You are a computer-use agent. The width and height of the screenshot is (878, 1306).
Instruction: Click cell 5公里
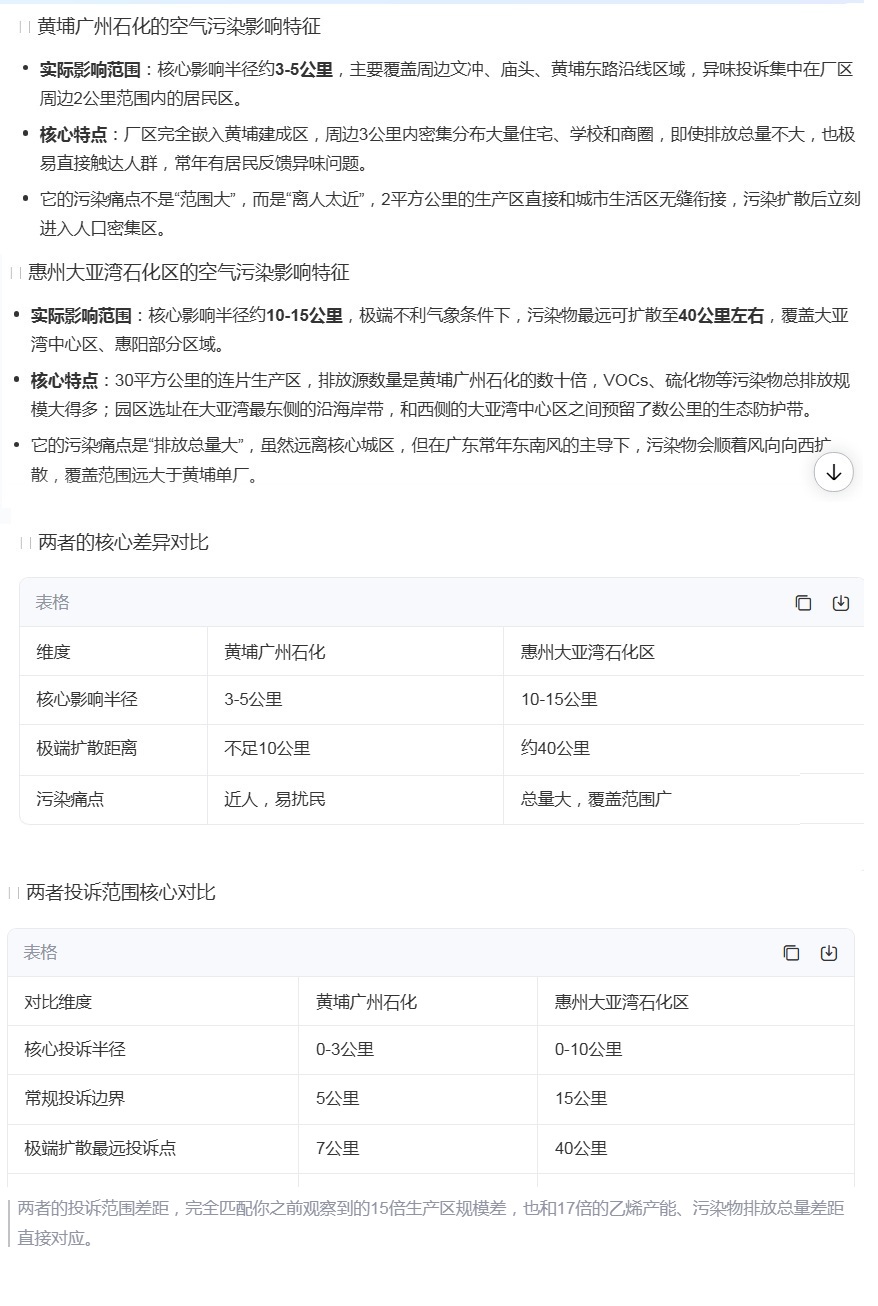tap(337, 1099)
